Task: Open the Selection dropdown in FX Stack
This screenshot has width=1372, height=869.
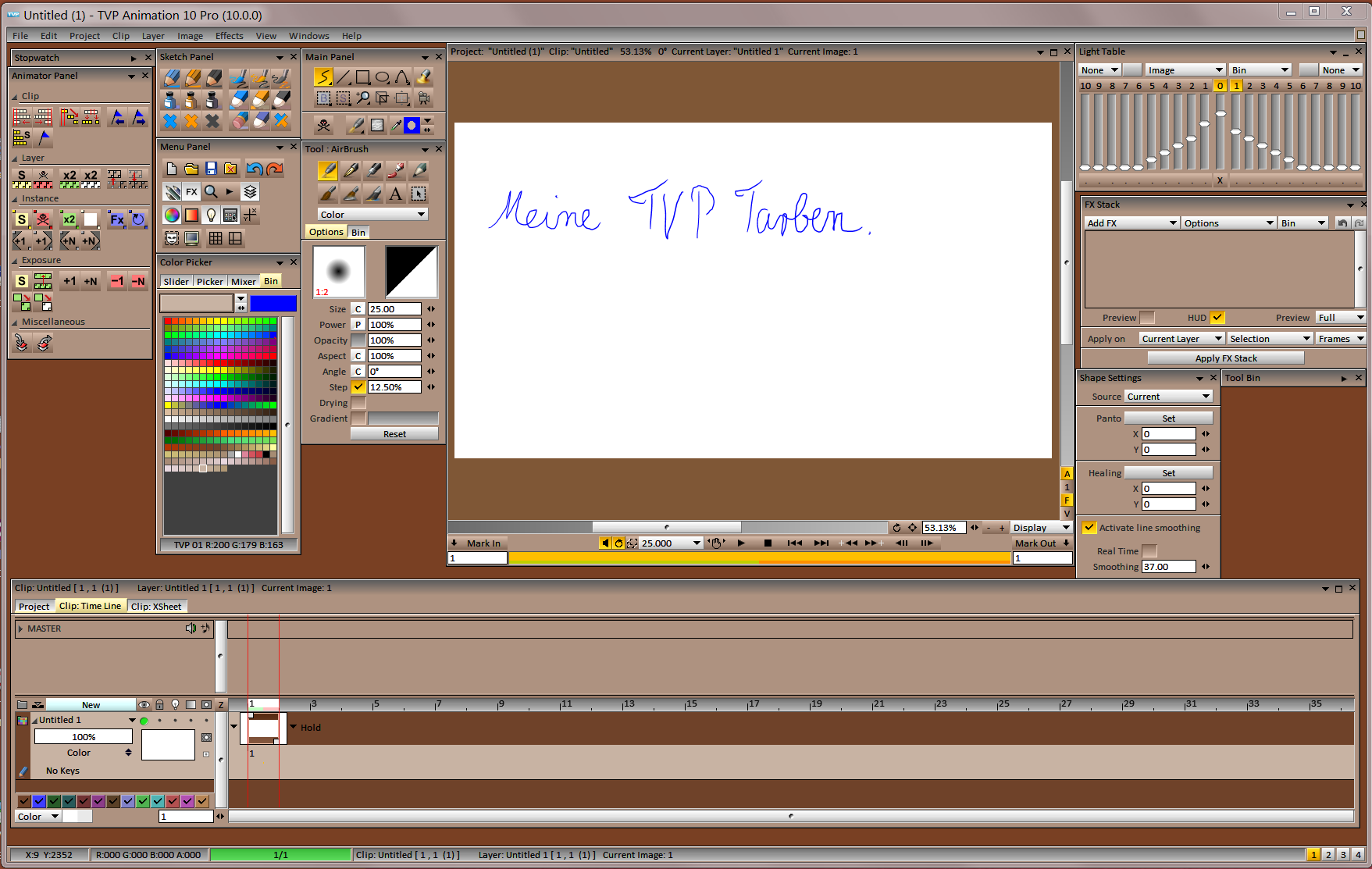Action: pos(1270,338)
